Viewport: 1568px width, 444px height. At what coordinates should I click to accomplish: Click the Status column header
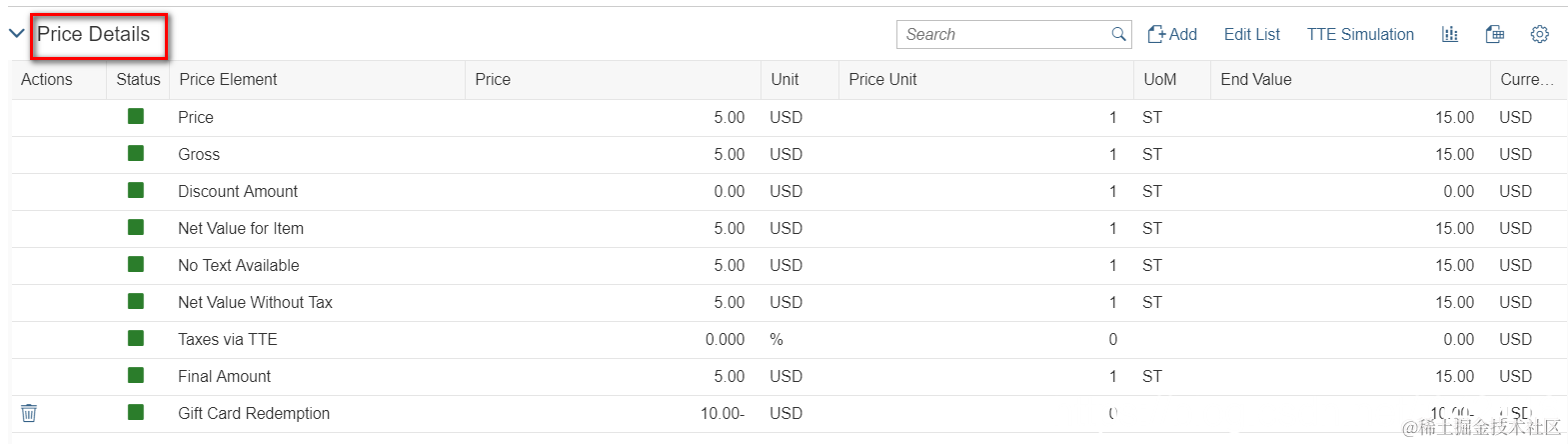pos(138,79)
